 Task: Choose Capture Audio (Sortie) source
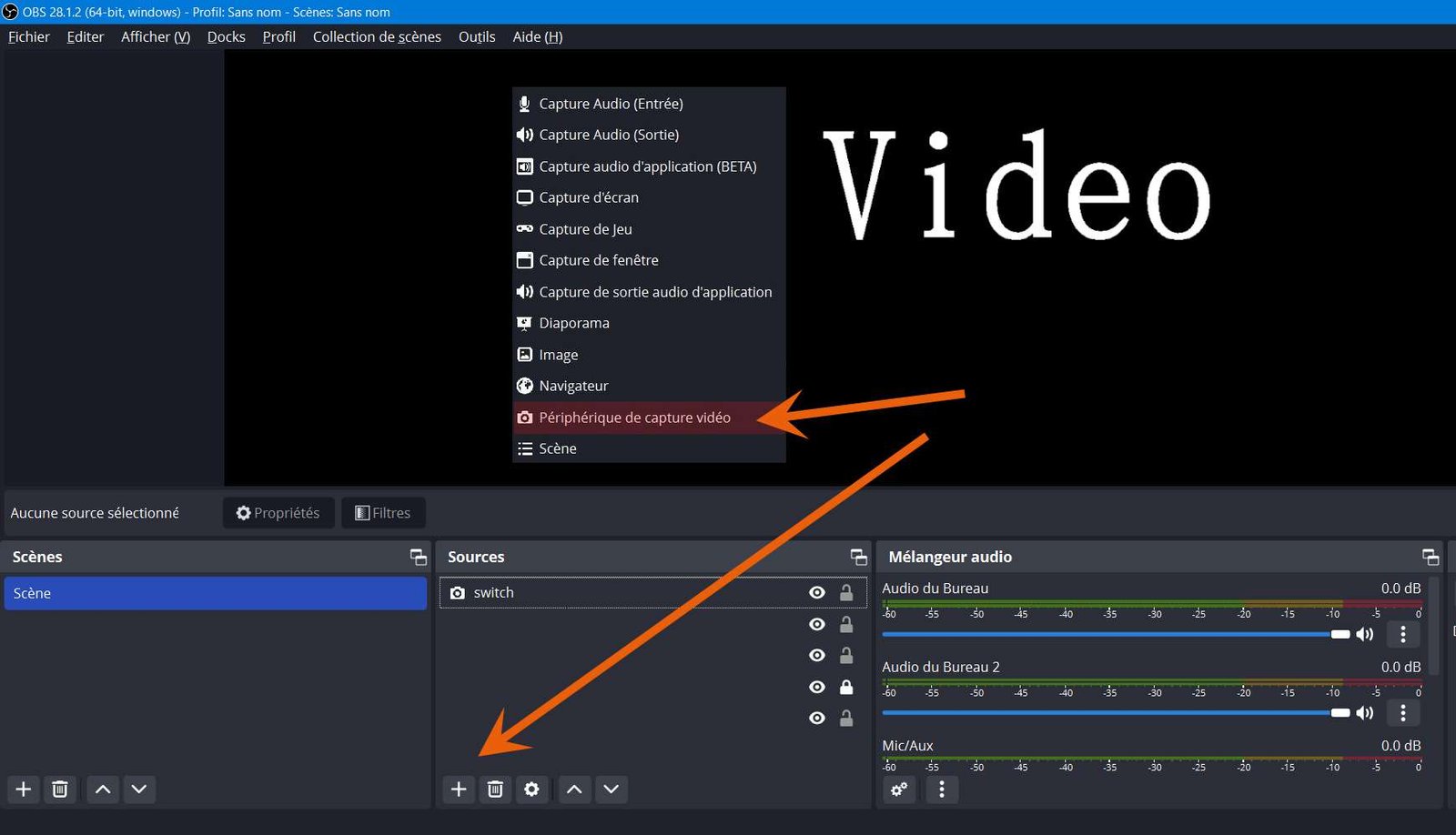[649, 135]
